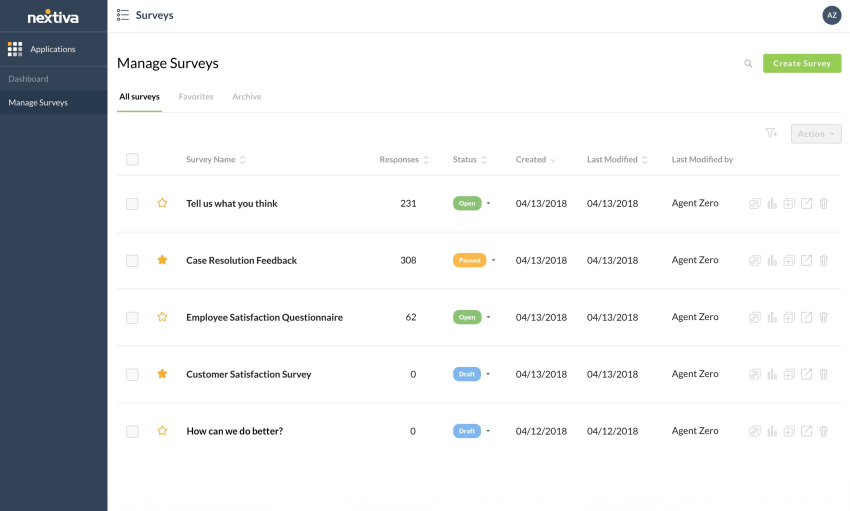850x511 pixels.
Task: Check the select-all header checkbox
Action: click(x=132, y=160)
